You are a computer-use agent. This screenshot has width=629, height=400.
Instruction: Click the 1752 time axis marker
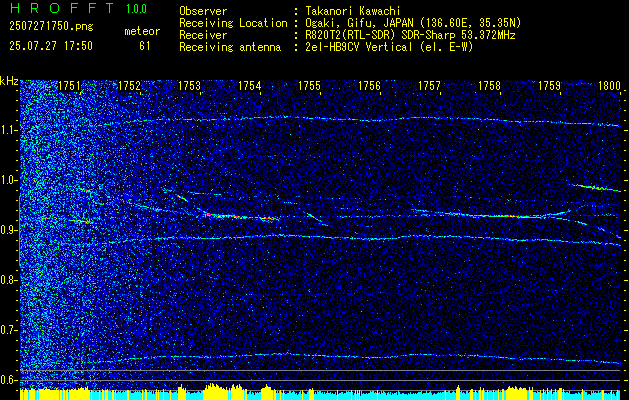130,86
